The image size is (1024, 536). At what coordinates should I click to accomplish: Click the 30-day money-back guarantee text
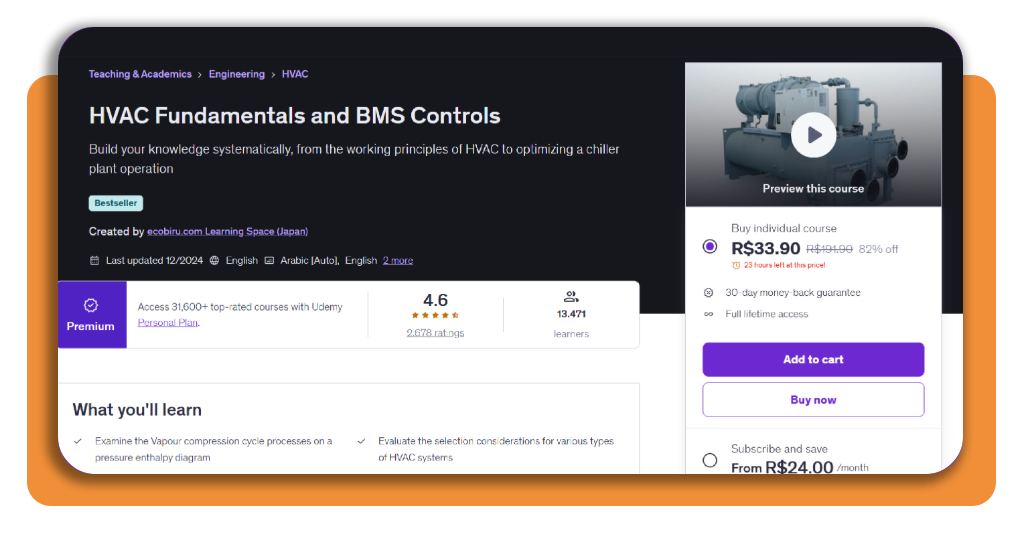tap(793, 293)
